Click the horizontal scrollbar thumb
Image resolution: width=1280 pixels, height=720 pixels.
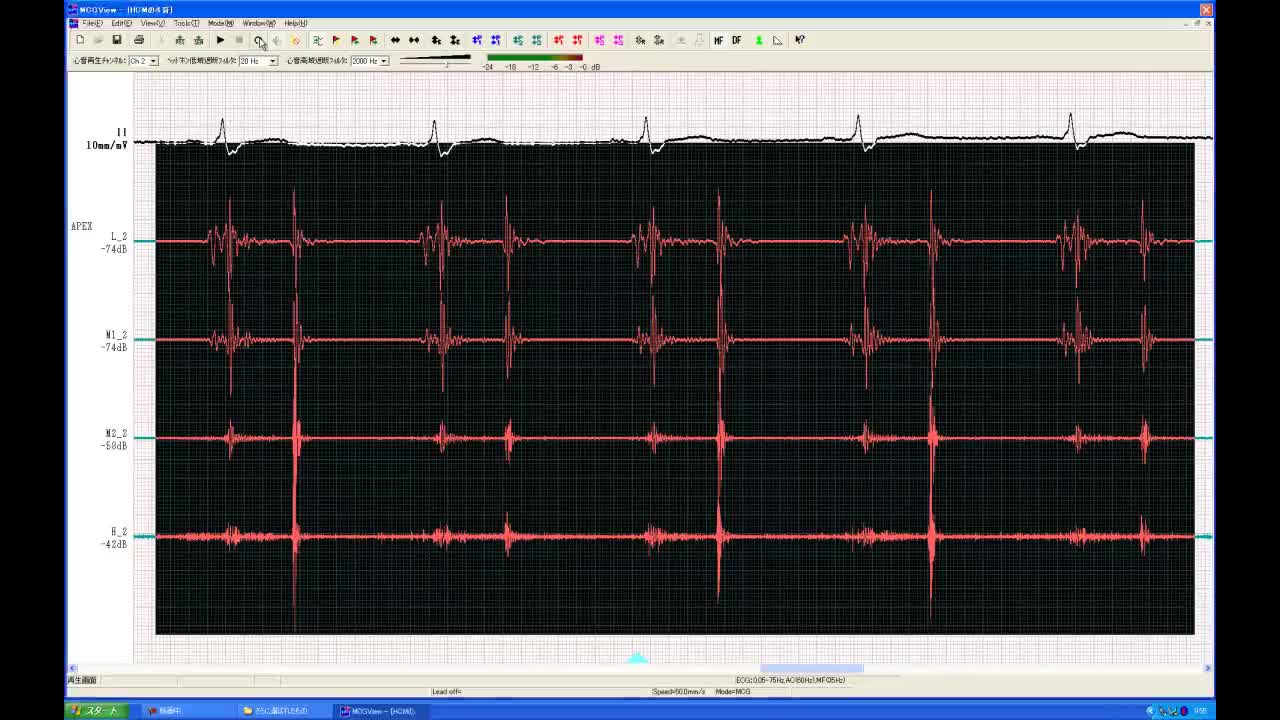[811, 668]
